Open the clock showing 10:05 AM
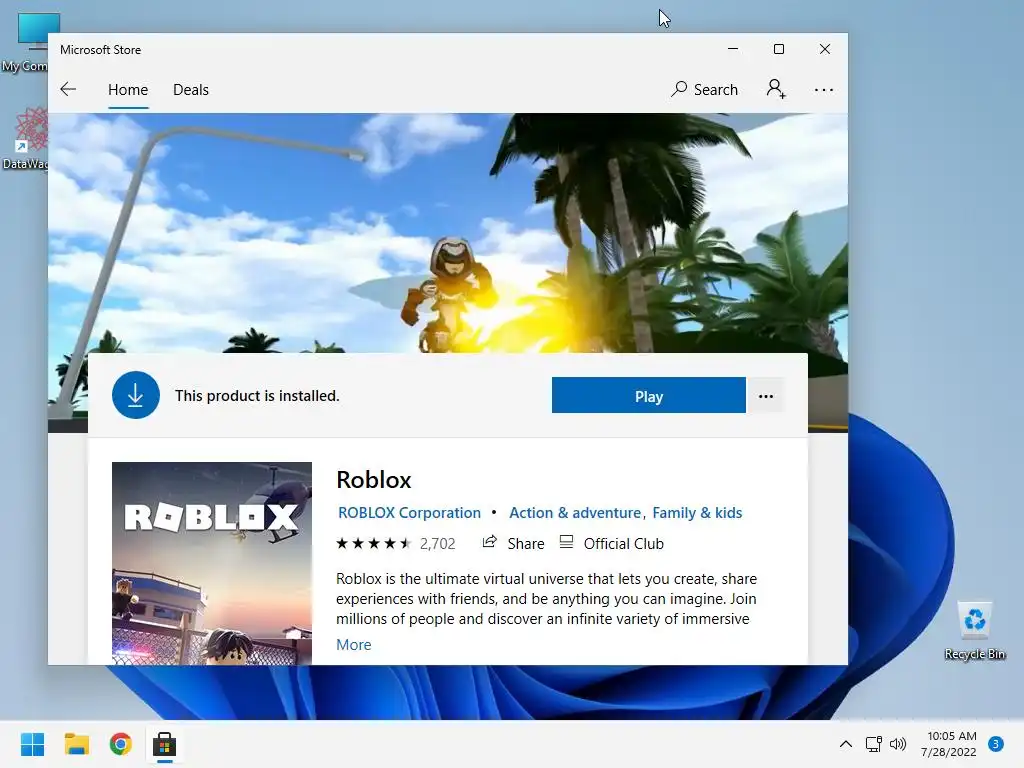Viewport: 1024px width, 768px height. [x=949, y=744]
